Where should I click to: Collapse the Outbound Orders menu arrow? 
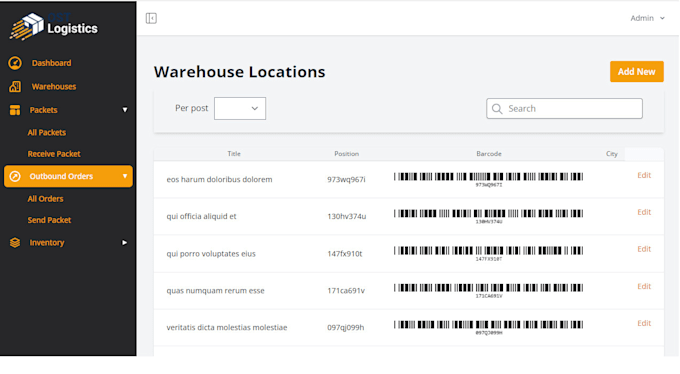coord(125,176)
